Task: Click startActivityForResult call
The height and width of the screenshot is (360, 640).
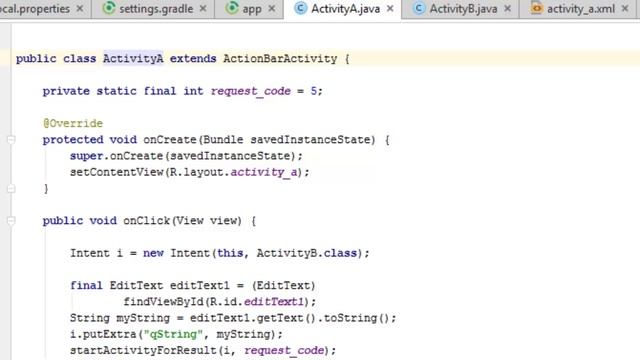Action: (x=143, y=350)
